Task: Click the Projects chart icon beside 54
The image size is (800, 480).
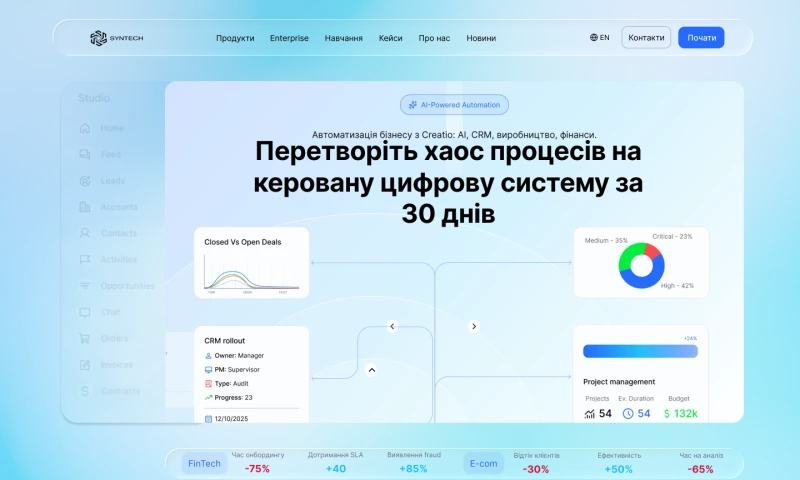Action: [590, 414]
